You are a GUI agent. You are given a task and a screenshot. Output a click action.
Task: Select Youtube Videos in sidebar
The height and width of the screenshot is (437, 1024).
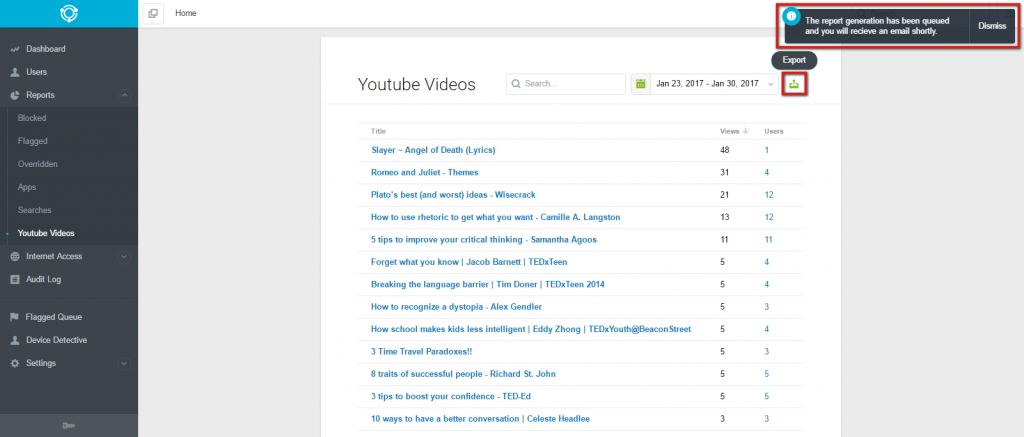click(46, 233)
